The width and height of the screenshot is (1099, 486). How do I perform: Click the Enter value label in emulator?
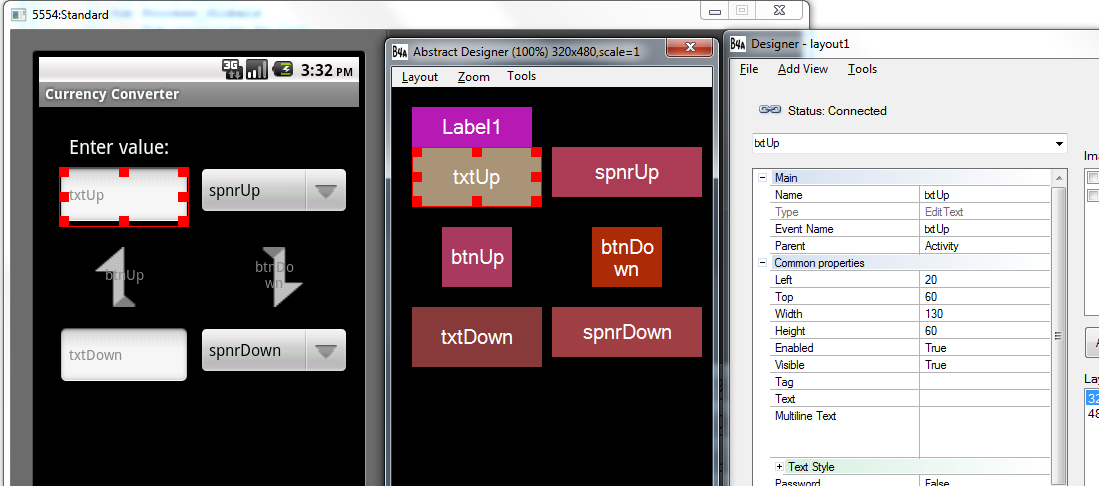119,148
